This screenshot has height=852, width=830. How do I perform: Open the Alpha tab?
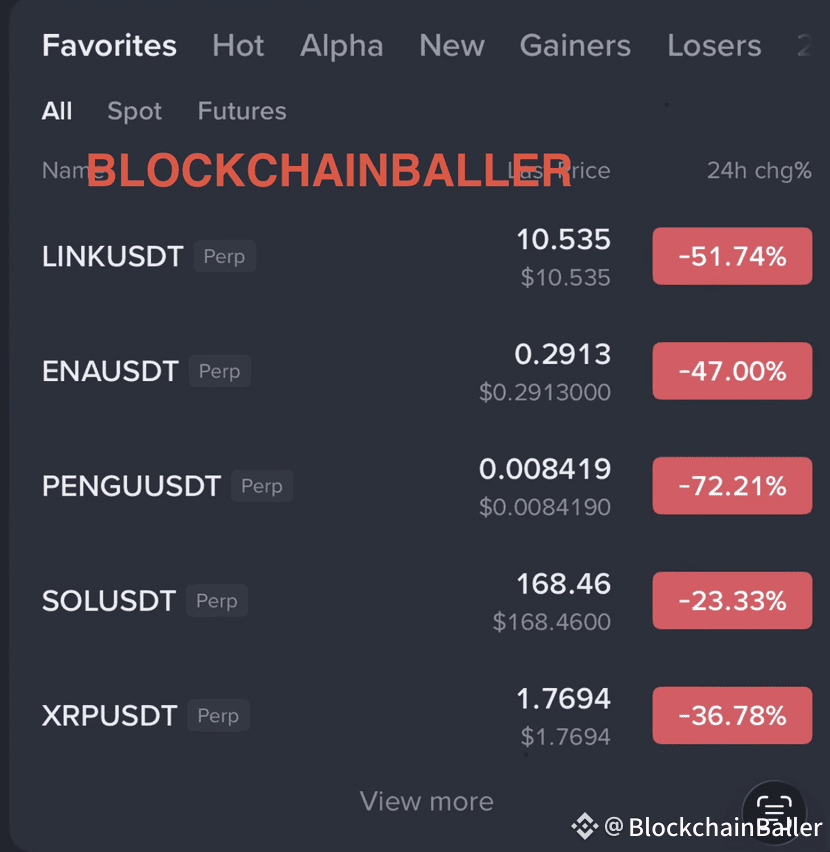[x=341, y=46]
